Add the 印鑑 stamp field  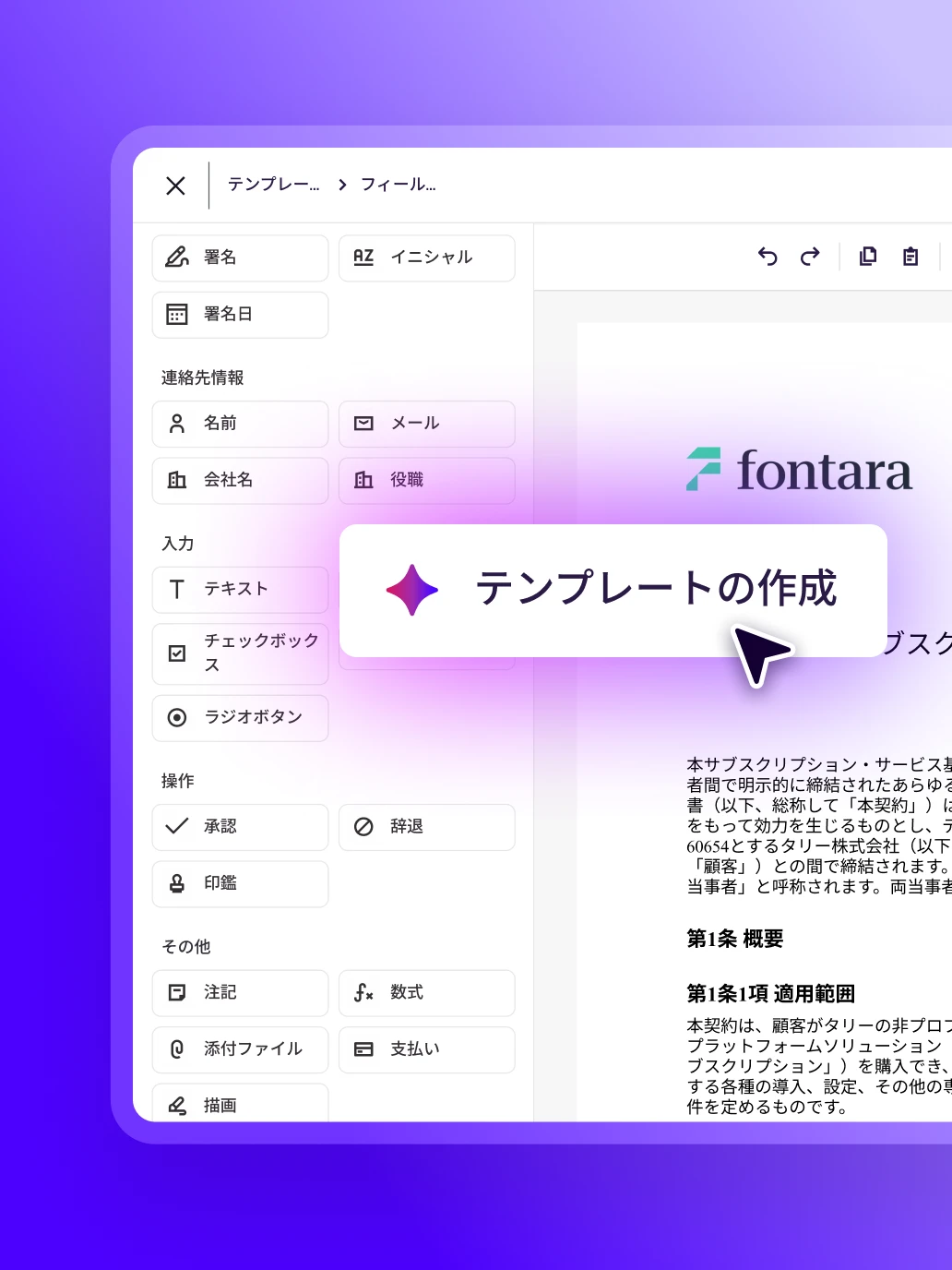240,884
